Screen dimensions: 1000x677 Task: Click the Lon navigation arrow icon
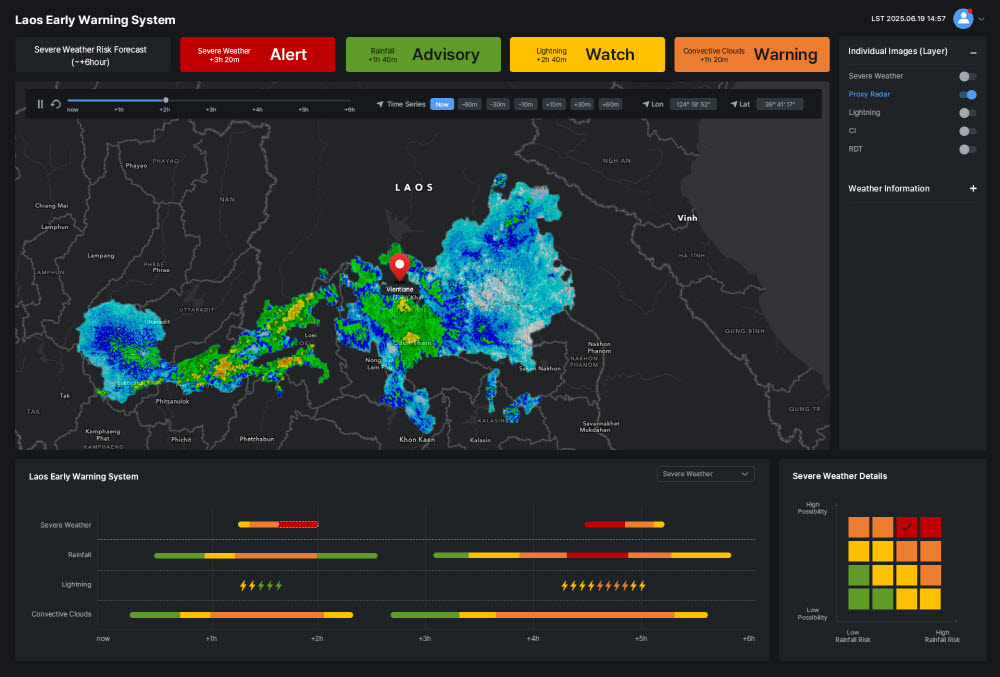tap(646, 104)
